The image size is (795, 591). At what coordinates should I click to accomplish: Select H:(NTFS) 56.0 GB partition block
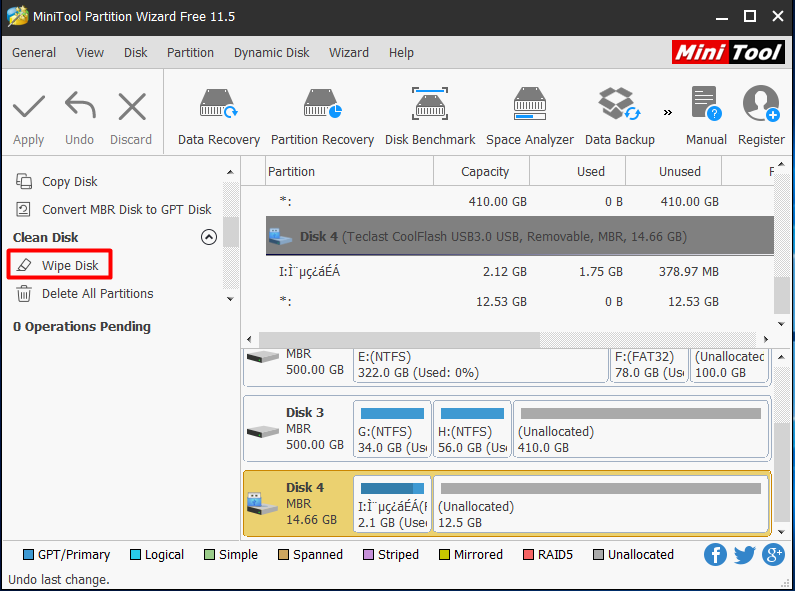pos(472,429)
